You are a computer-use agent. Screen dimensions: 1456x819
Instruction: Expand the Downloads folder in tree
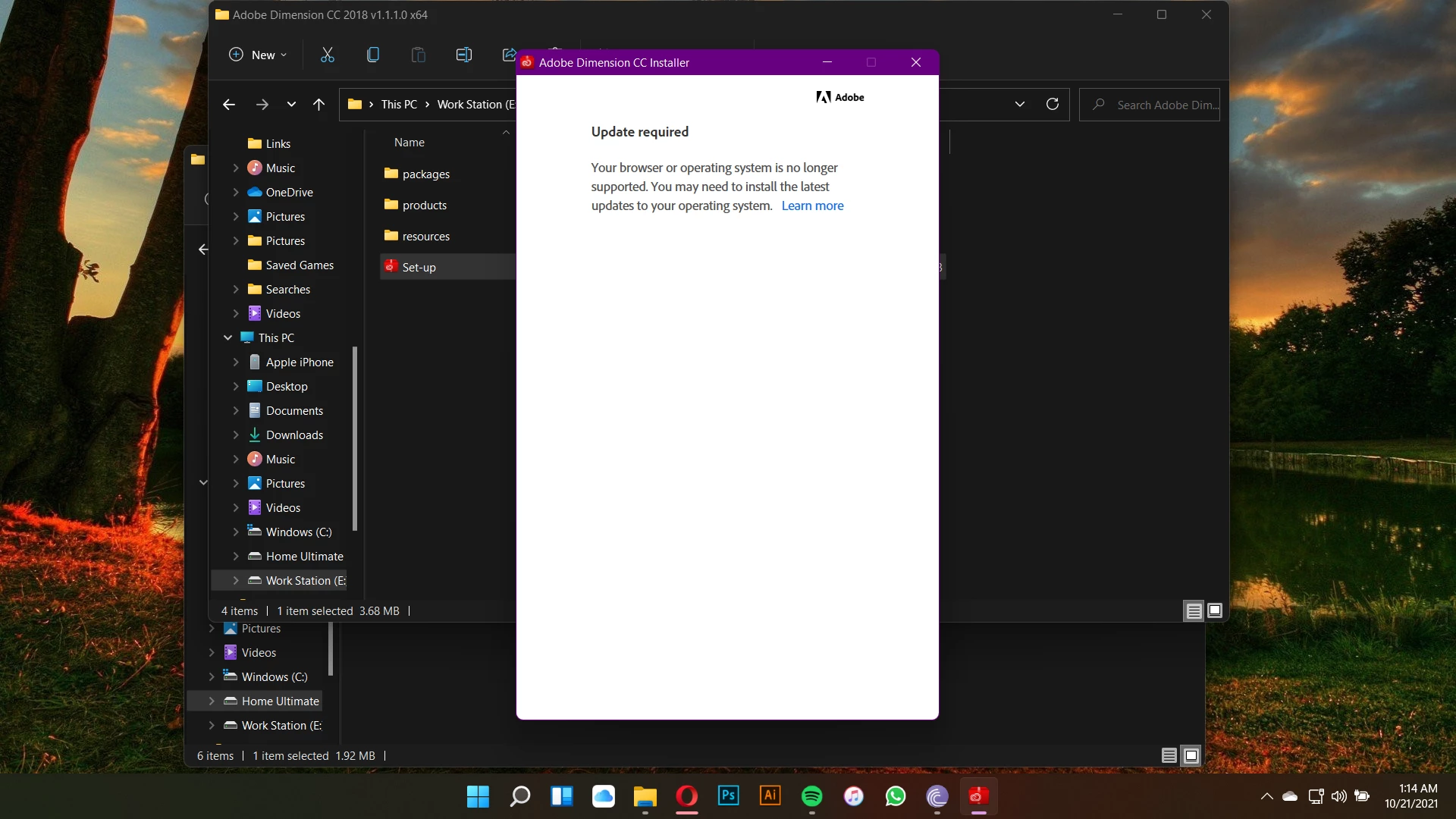pos(236,435)
